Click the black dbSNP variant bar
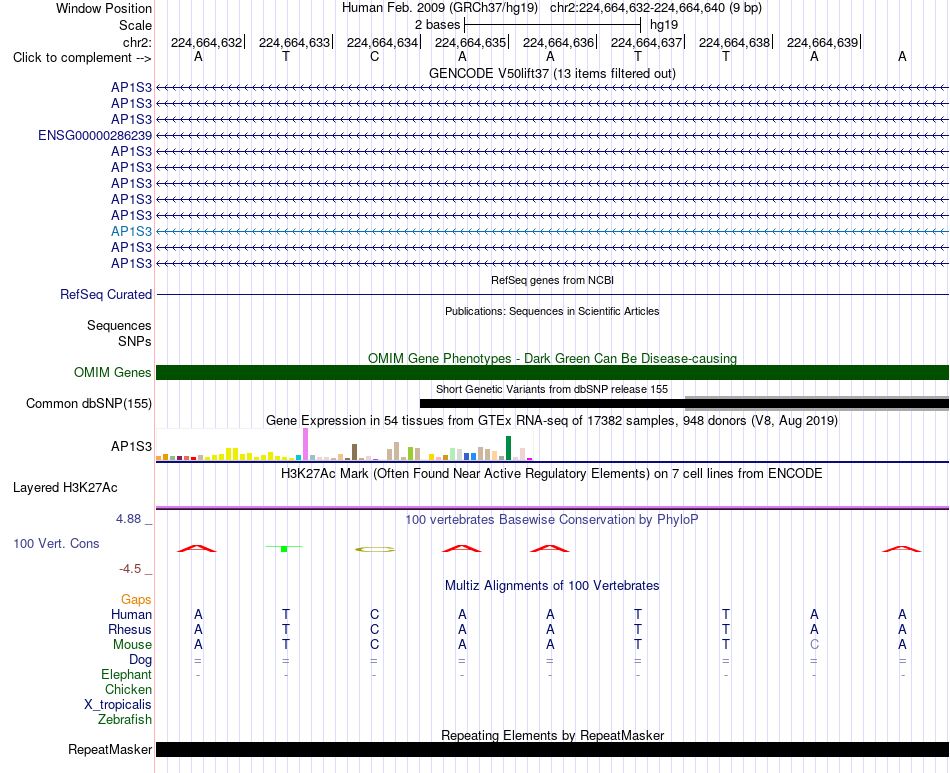 coord(684,403)
